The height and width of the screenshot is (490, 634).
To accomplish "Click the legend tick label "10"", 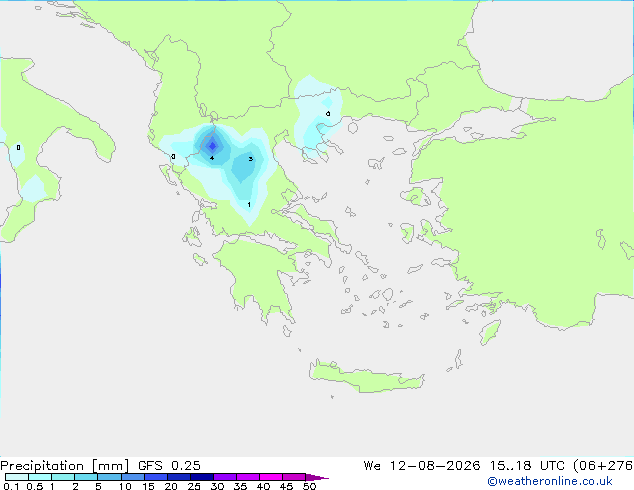I will tap(125, 486).
